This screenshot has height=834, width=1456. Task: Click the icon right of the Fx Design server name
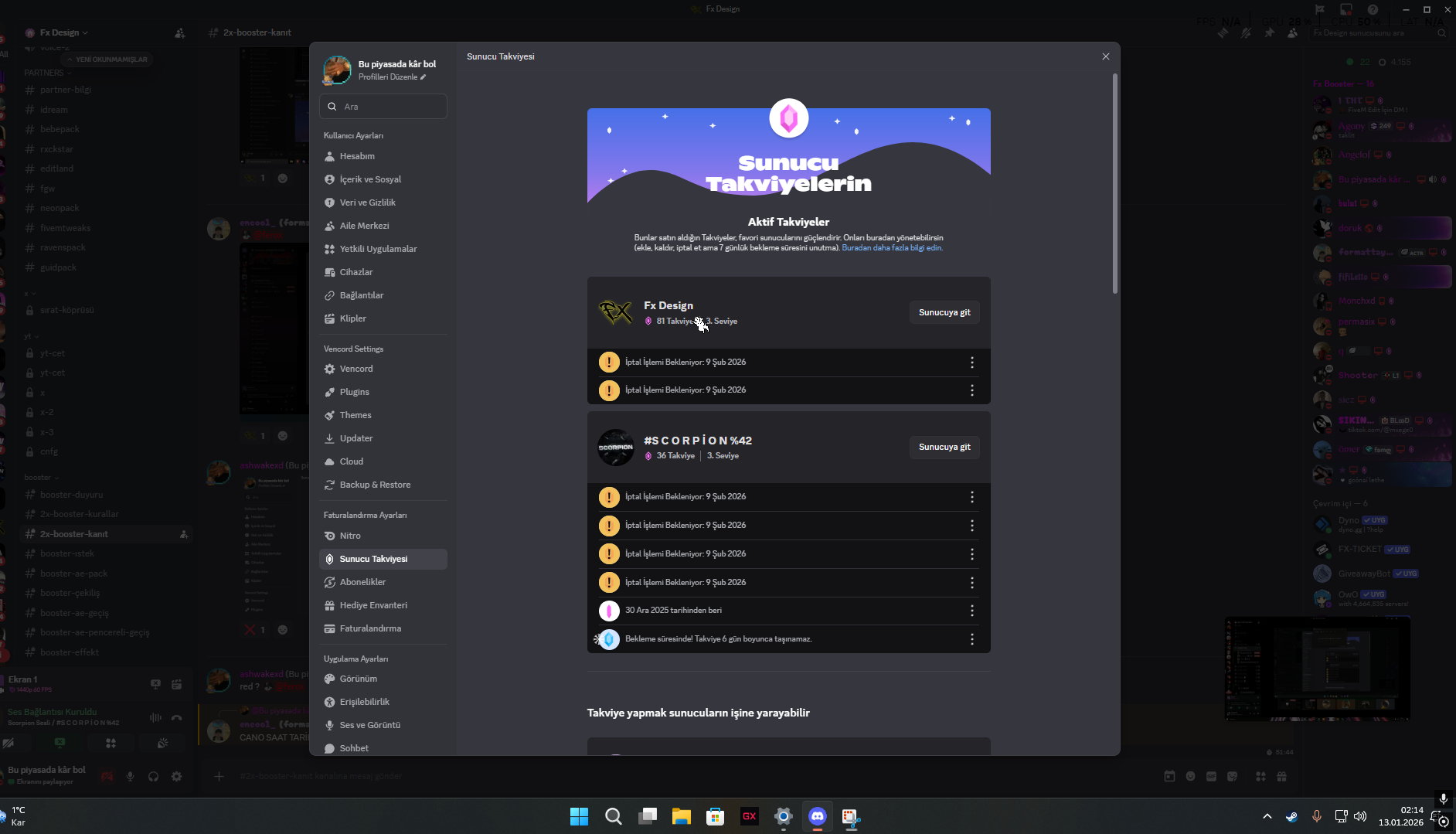[179, 32]
